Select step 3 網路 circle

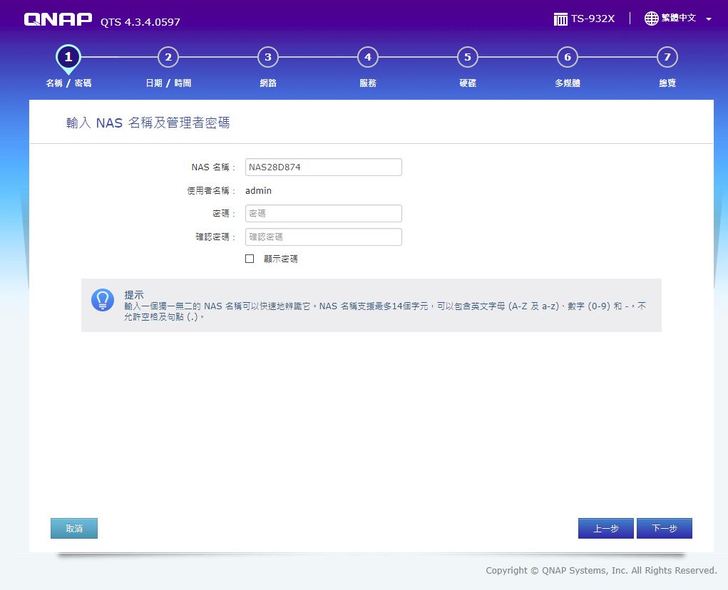[x=267, y=57]
